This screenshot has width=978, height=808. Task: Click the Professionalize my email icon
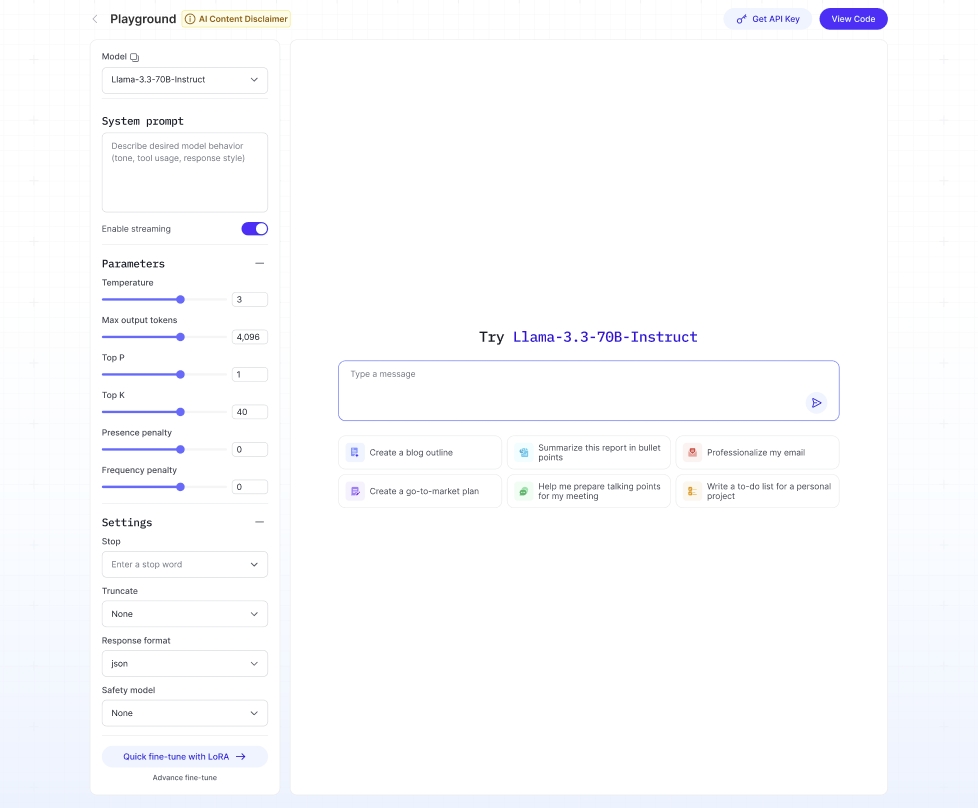[x=691, y=453]
